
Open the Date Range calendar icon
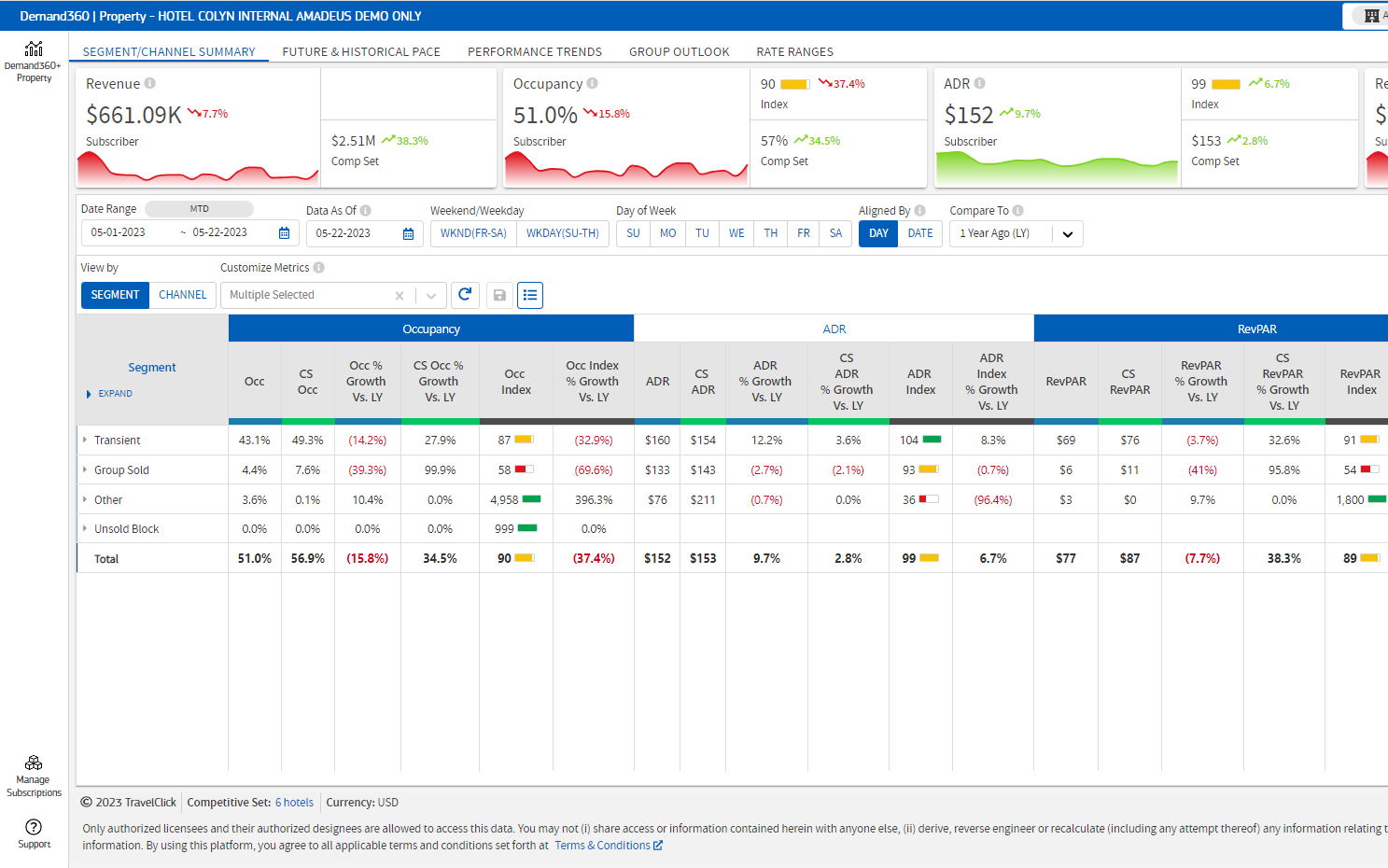tap(285, 233)
